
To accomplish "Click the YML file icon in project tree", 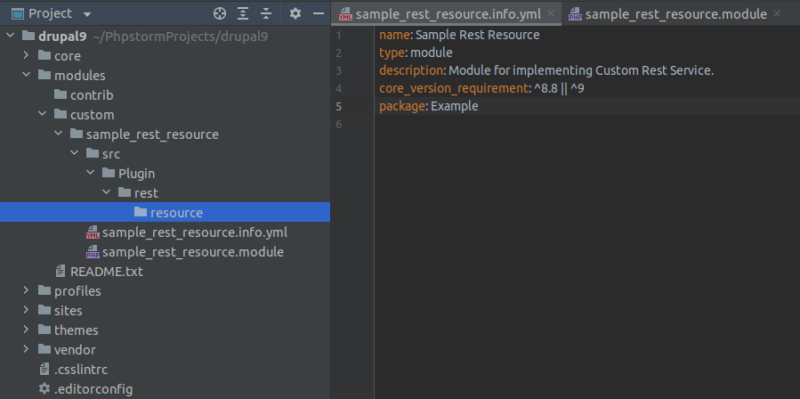I will click(93, 233).
